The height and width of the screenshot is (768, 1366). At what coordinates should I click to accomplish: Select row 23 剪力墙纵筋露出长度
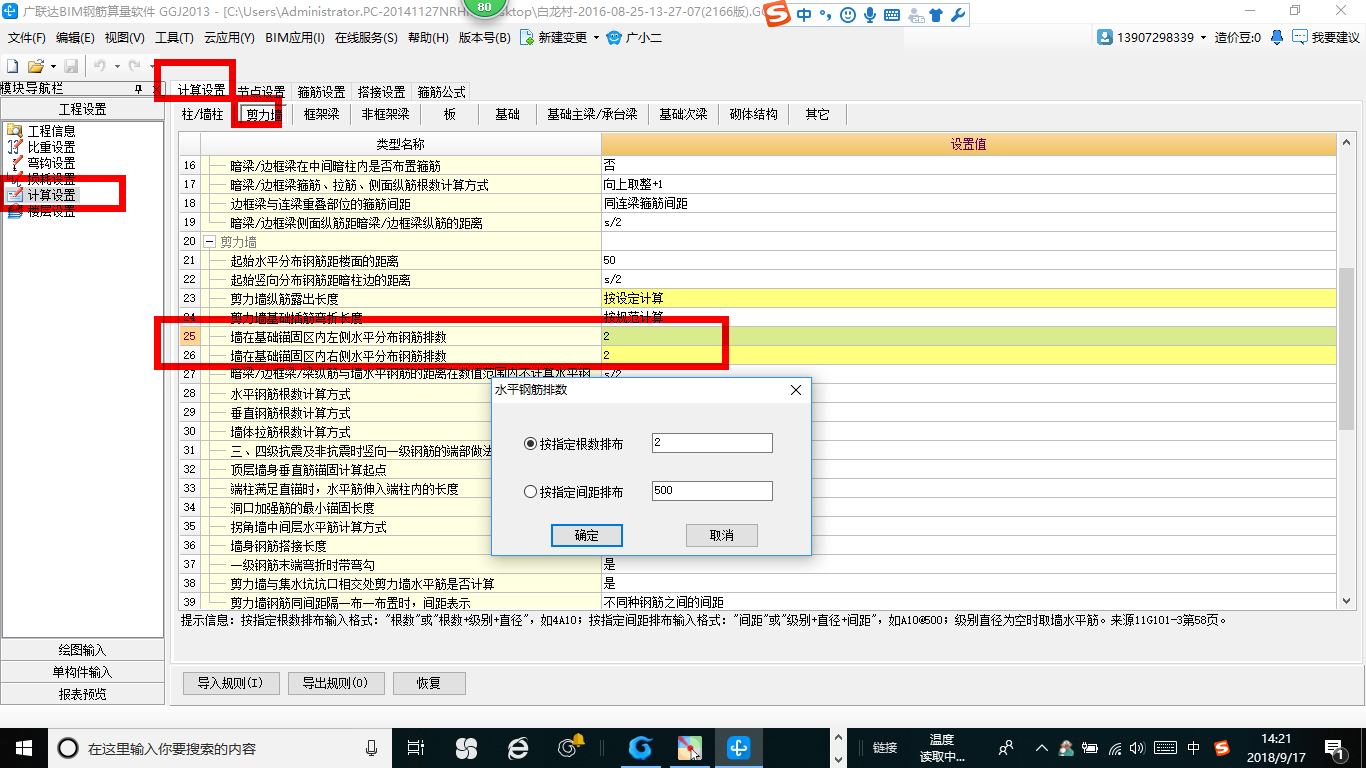click(x=757, y=299)
